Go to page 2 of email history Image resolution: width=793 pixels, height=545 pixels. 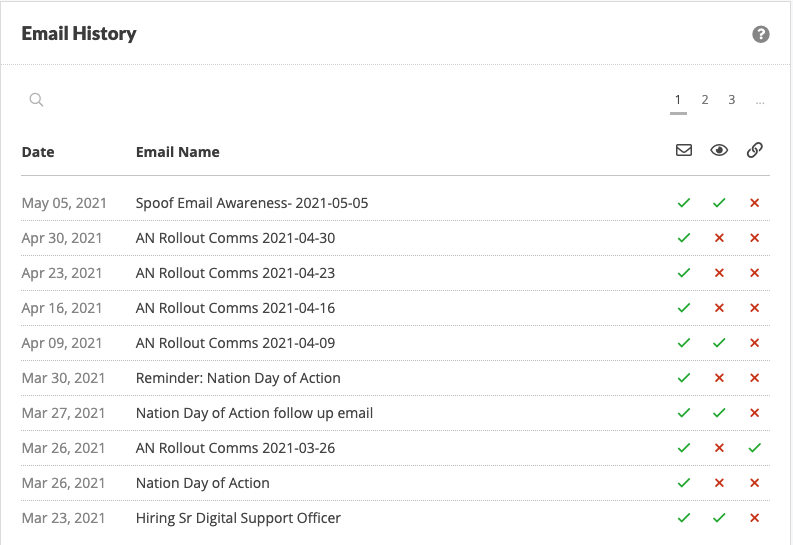tap(705, 100)
